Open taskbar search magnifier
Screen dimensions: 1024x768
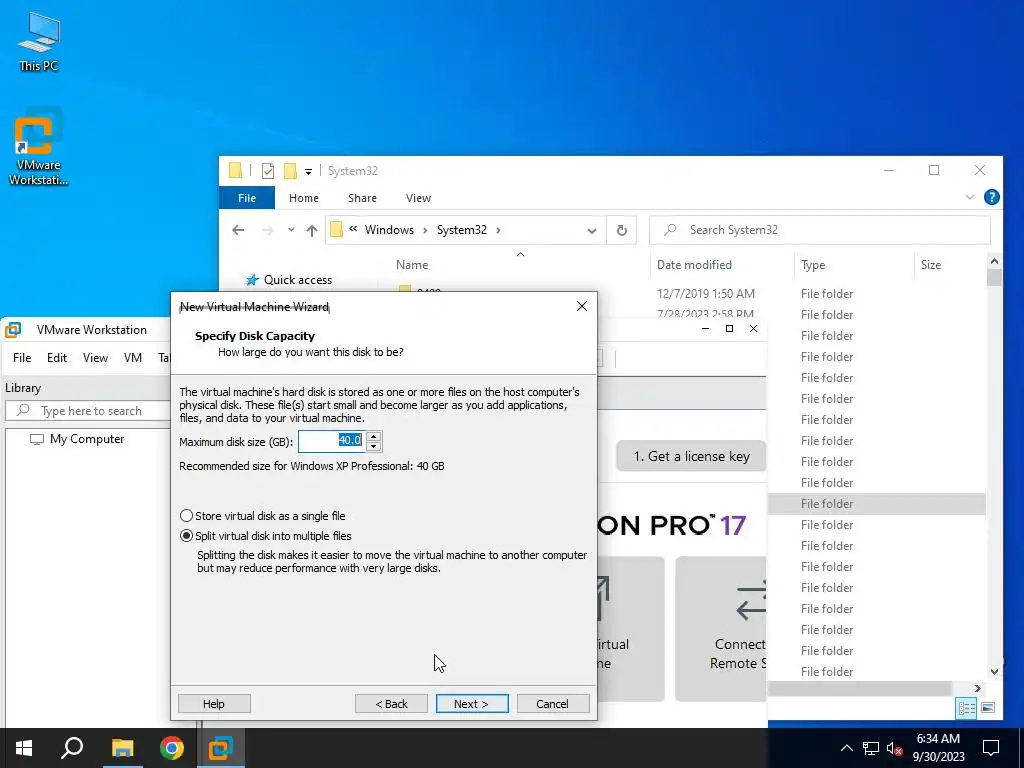72,748
